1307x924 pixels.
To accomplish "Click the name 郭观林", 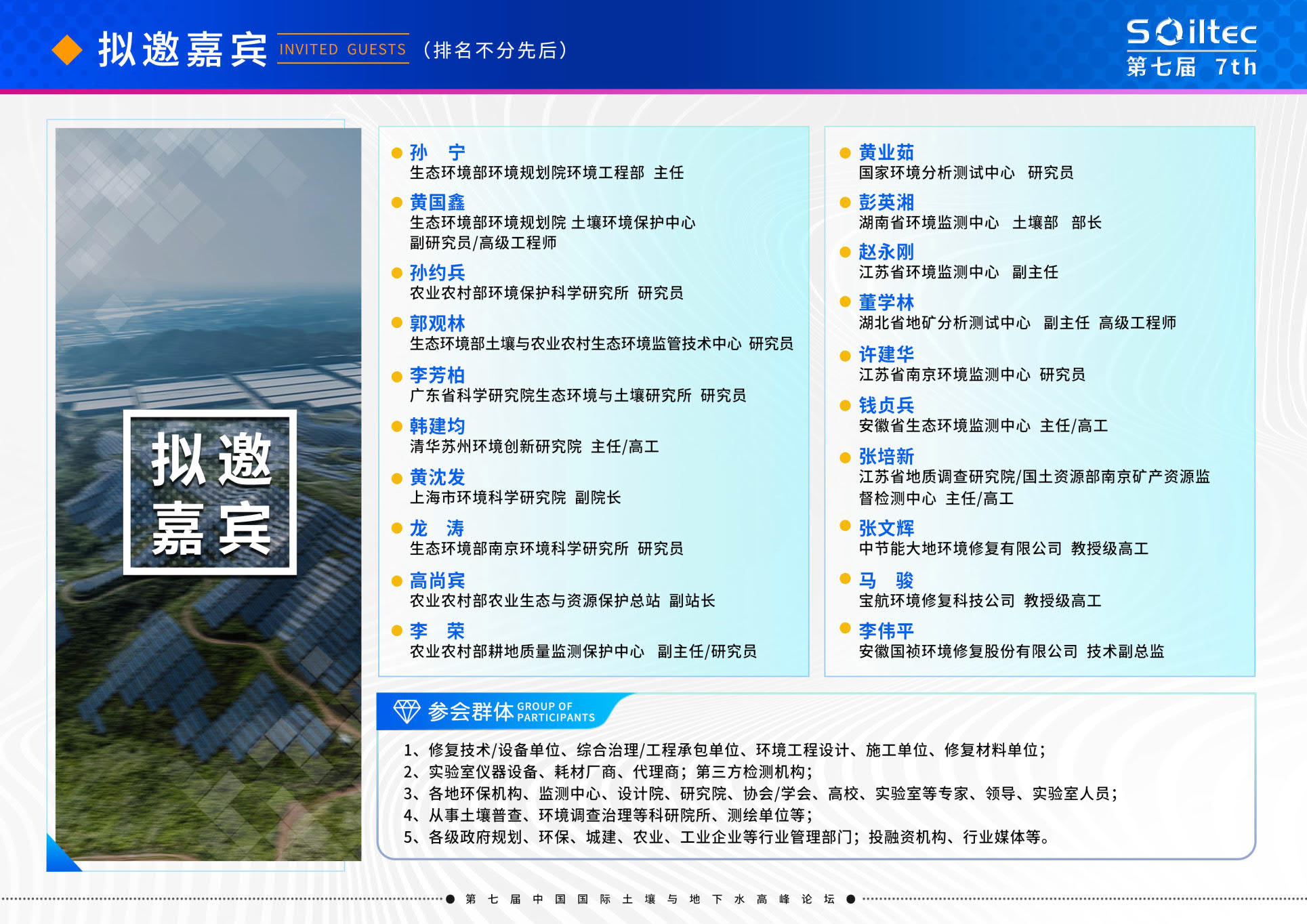I will (437, 323).
